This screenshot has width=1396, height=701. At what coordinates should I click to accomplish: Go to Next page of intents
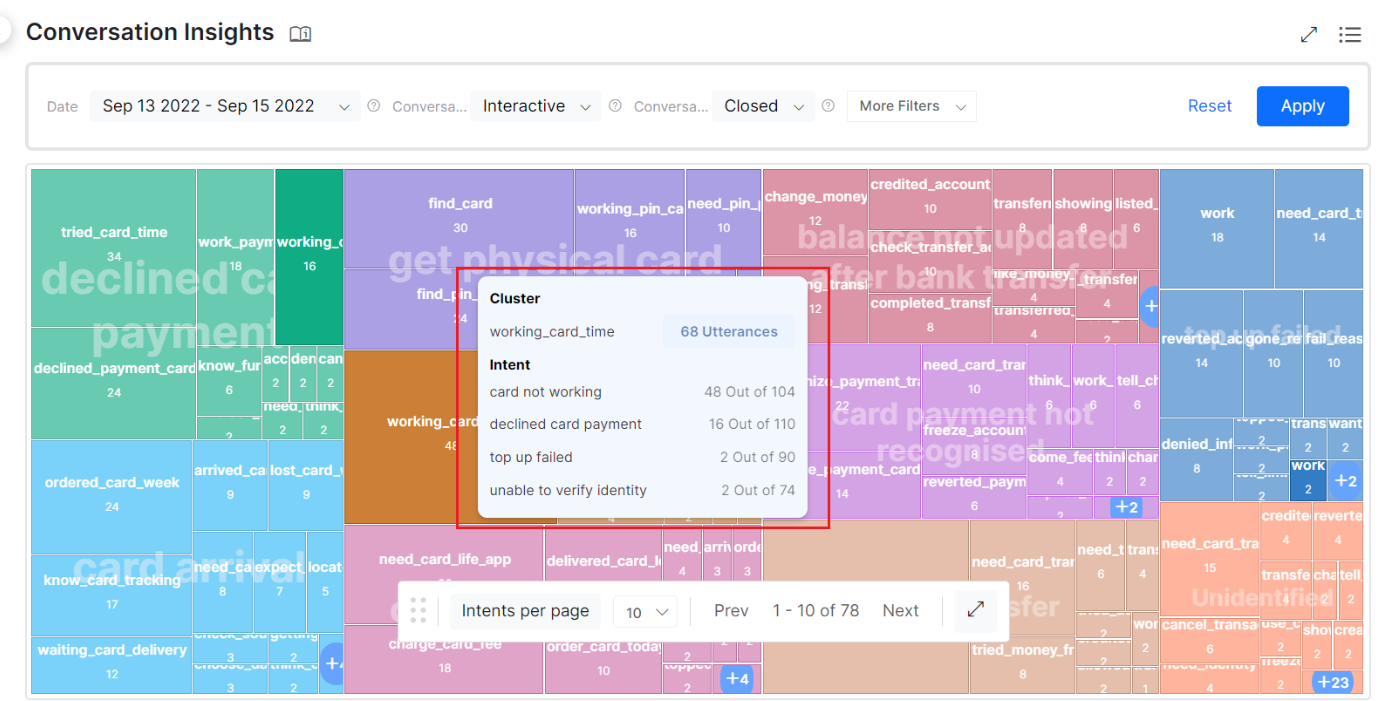click(x=900, y=611)
